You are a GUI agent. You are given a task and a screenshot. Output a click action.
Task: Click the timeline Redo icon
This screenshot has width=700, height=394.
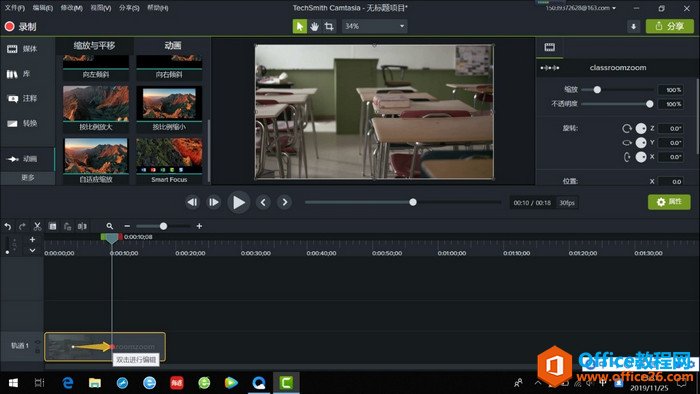(22, 226)
